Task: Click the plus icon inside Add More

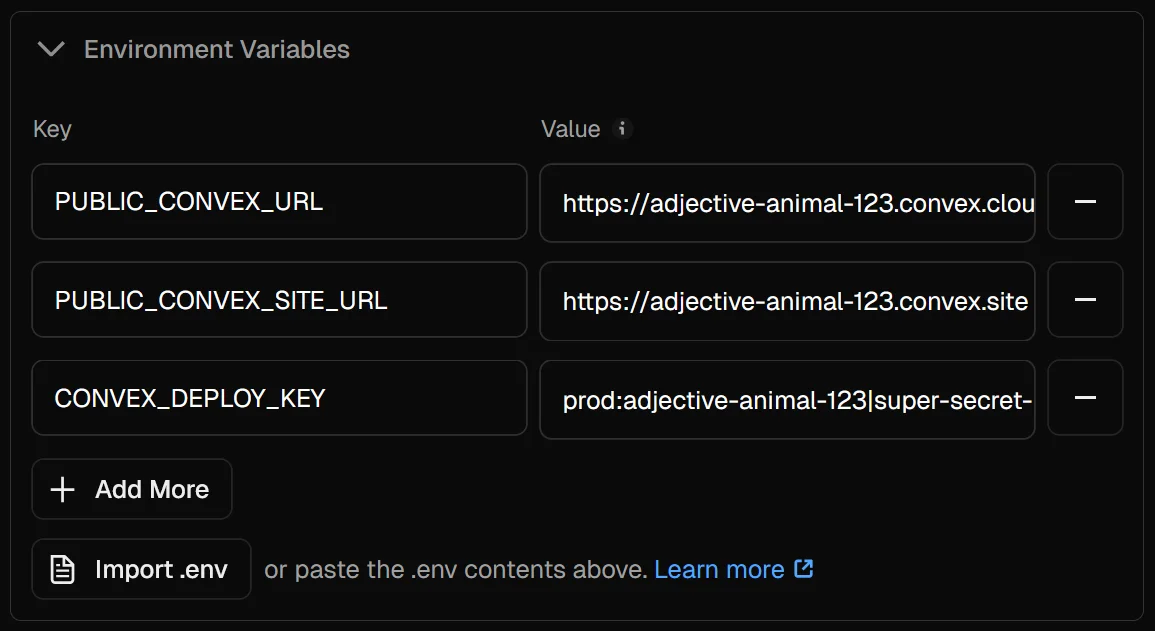Action: [63, 489]
